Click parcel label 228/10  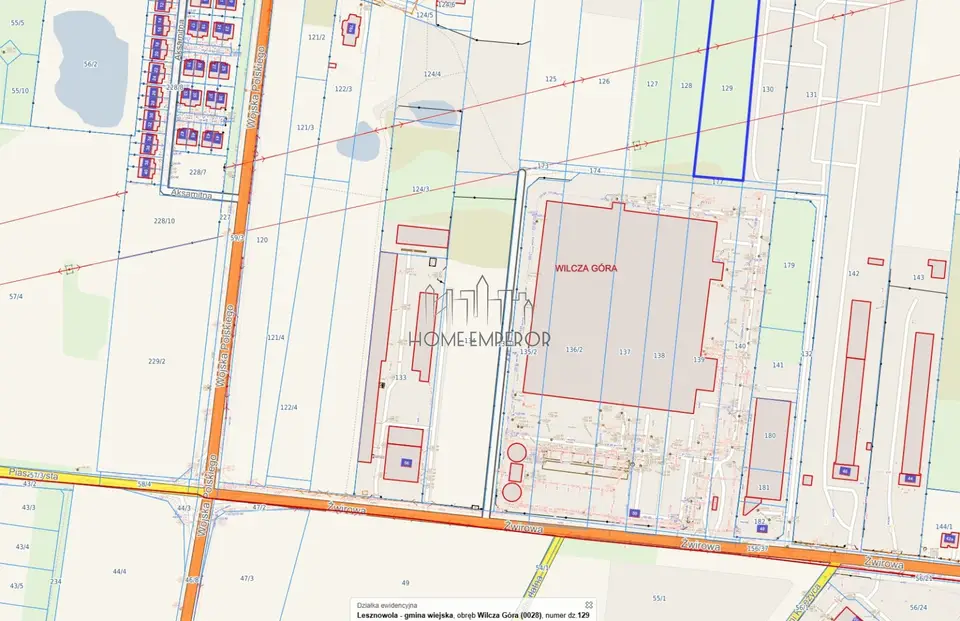pyautogui.click(x=164, y=220)
